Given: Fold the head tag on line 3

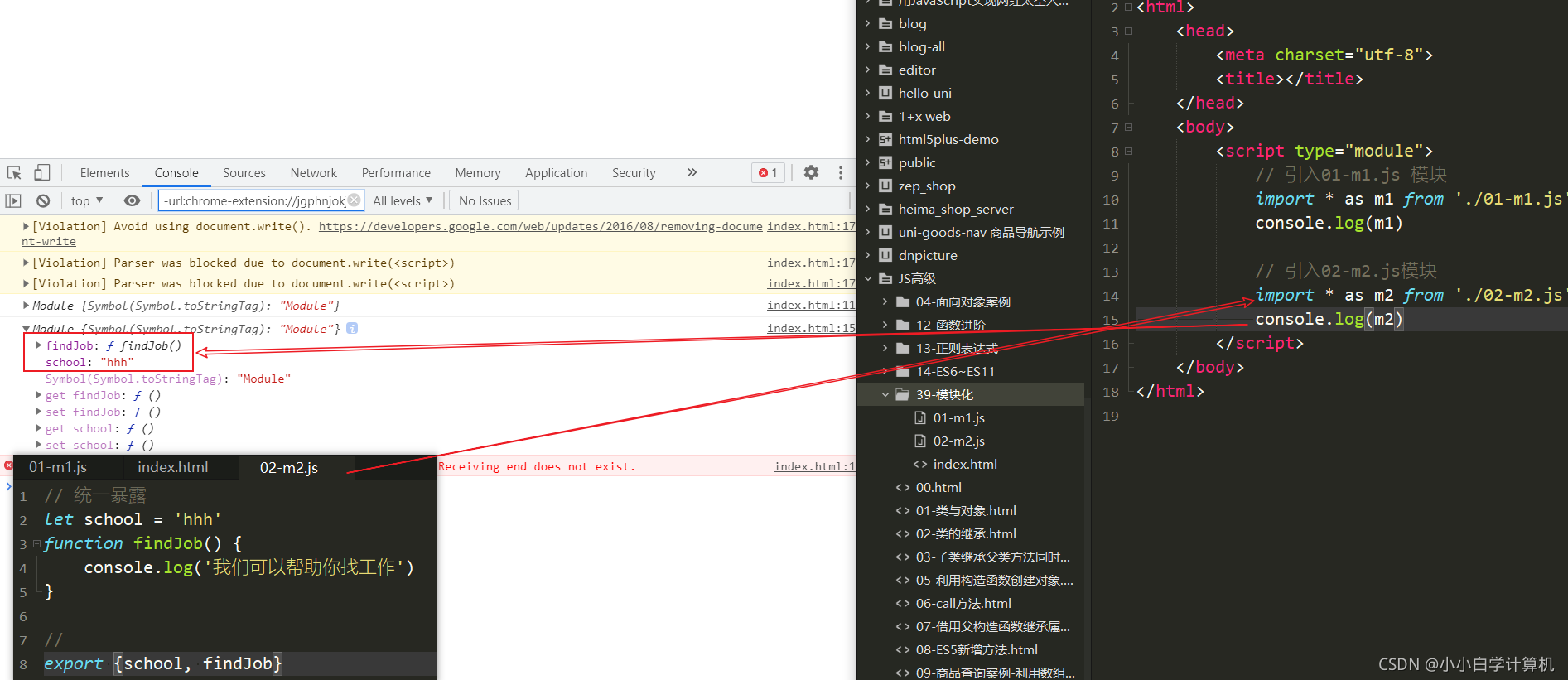Looking at the screenshot, I should tap(1128, 31).
